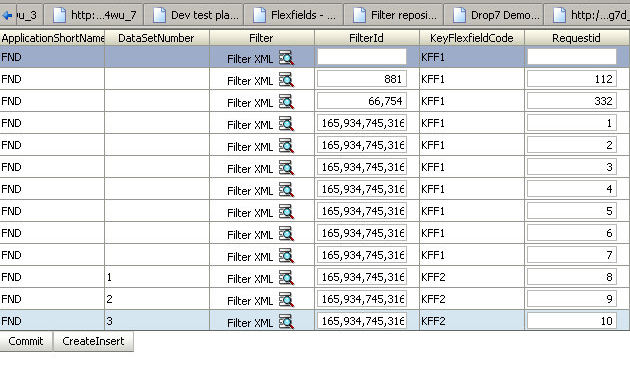Click the Filter column header
Viewport: 630px width, 365px height.
[262, 38]
